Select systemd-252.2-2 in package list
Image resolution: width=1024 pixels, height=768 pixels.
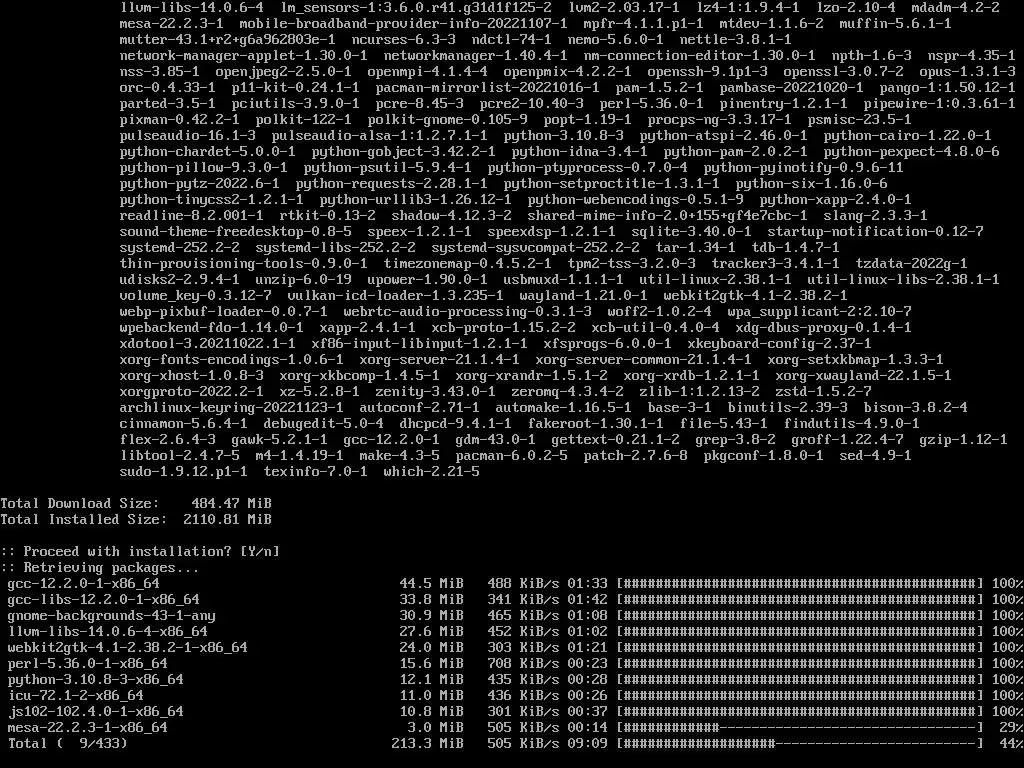coord(180,248)
